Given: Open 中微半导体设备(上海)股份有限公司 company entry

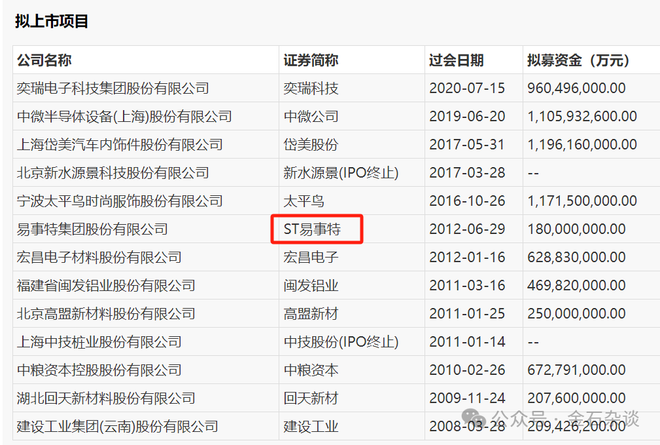Looking at the screenshot, I should tap(124, 116).
